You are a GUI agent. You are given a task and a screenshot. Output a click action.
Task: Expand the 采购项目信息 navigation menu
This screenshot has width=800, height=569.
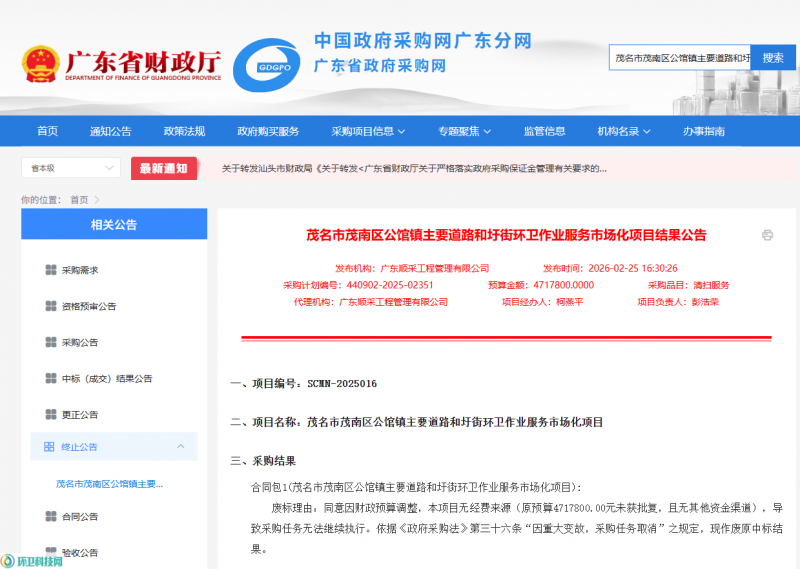point(369,131)
